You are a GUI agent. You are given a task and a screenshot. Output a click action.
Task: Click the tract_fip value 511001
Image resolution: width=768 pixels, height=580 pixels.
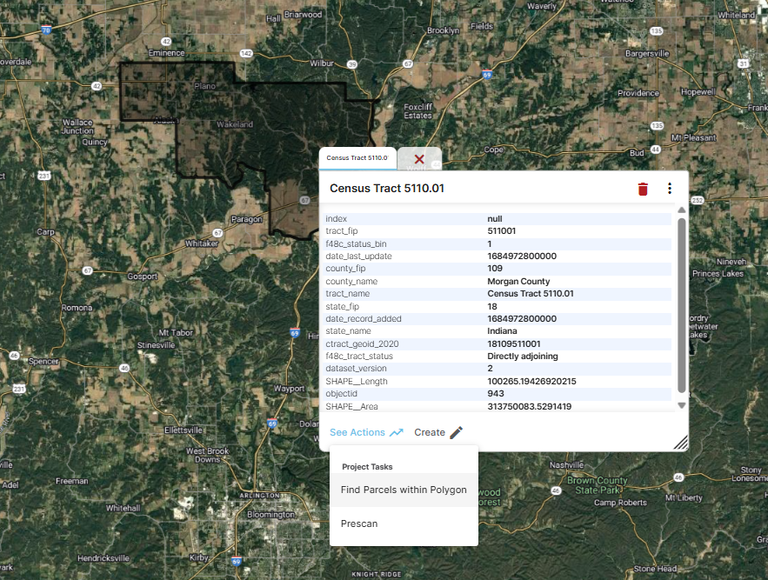click(x=501, y=231)
